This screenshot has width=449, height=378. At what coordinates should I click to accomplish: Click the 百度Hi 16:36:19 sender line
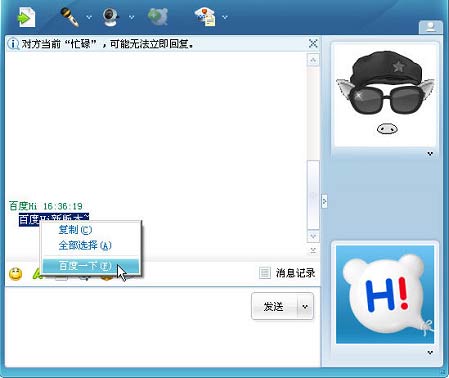[x=46, y=206]
